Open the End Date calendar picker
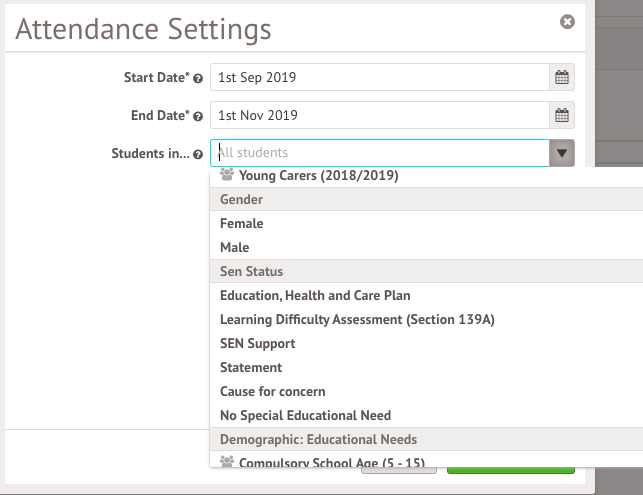The image size is (643, 495). tap(562, 115)
